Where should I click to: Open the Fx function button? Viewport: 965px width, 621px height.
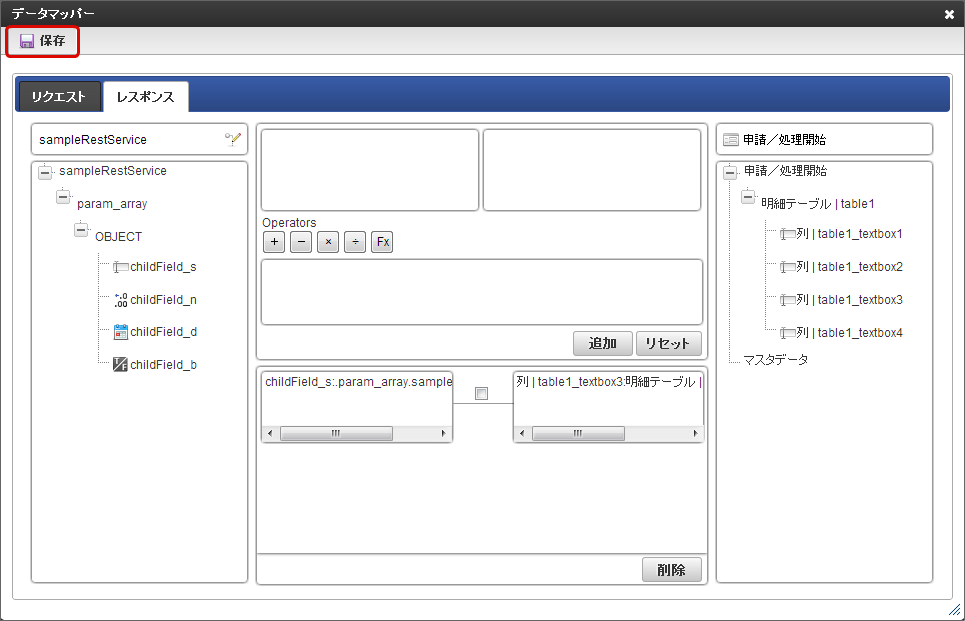tap(382, 242)
